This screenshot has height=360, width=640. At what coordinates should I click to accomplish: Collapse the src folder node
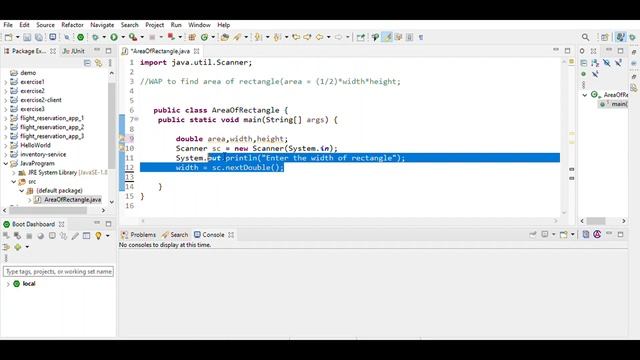13,182
